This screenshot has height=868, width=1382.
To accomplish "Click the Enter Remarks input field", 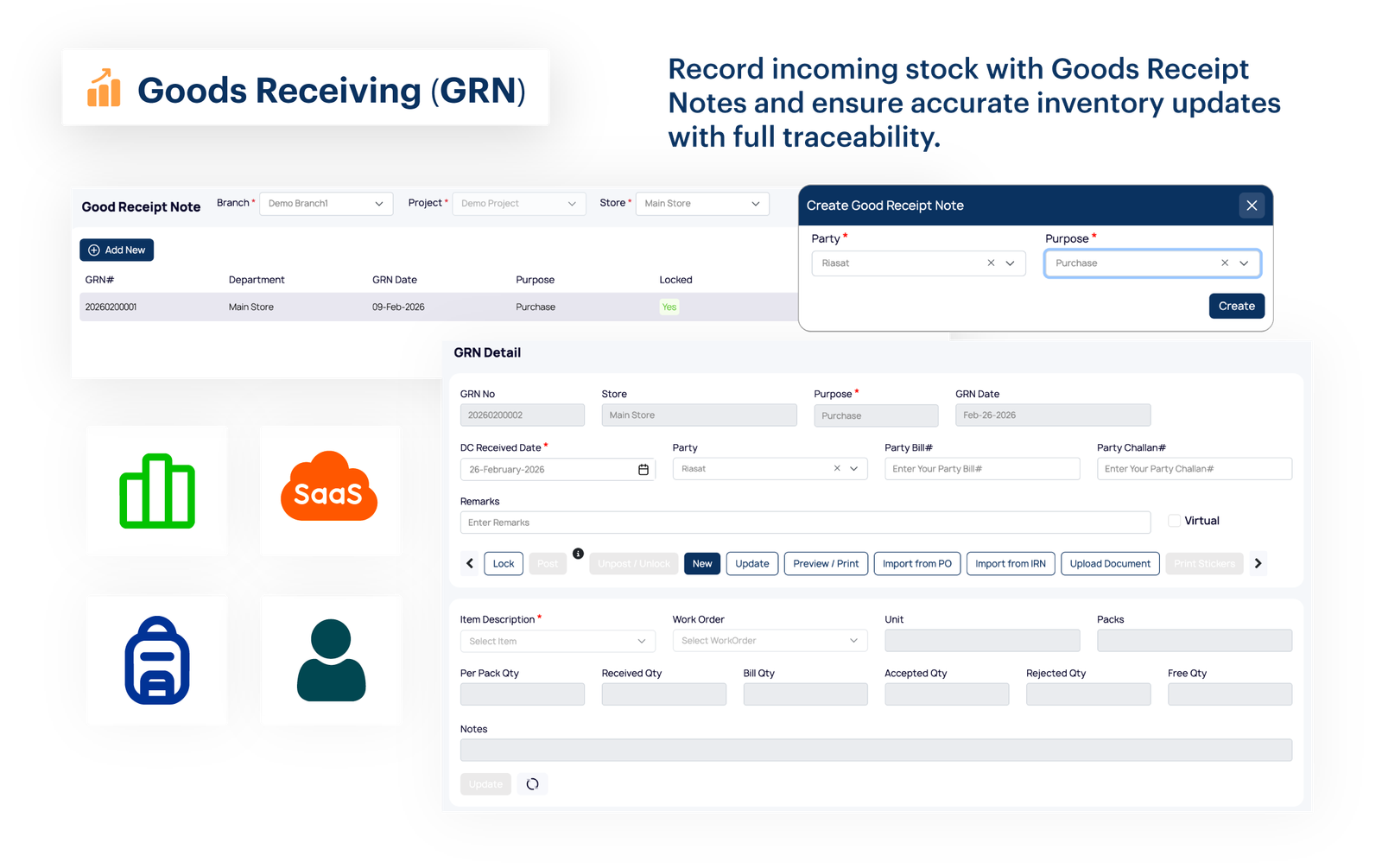I will click(x=803, y=522).
